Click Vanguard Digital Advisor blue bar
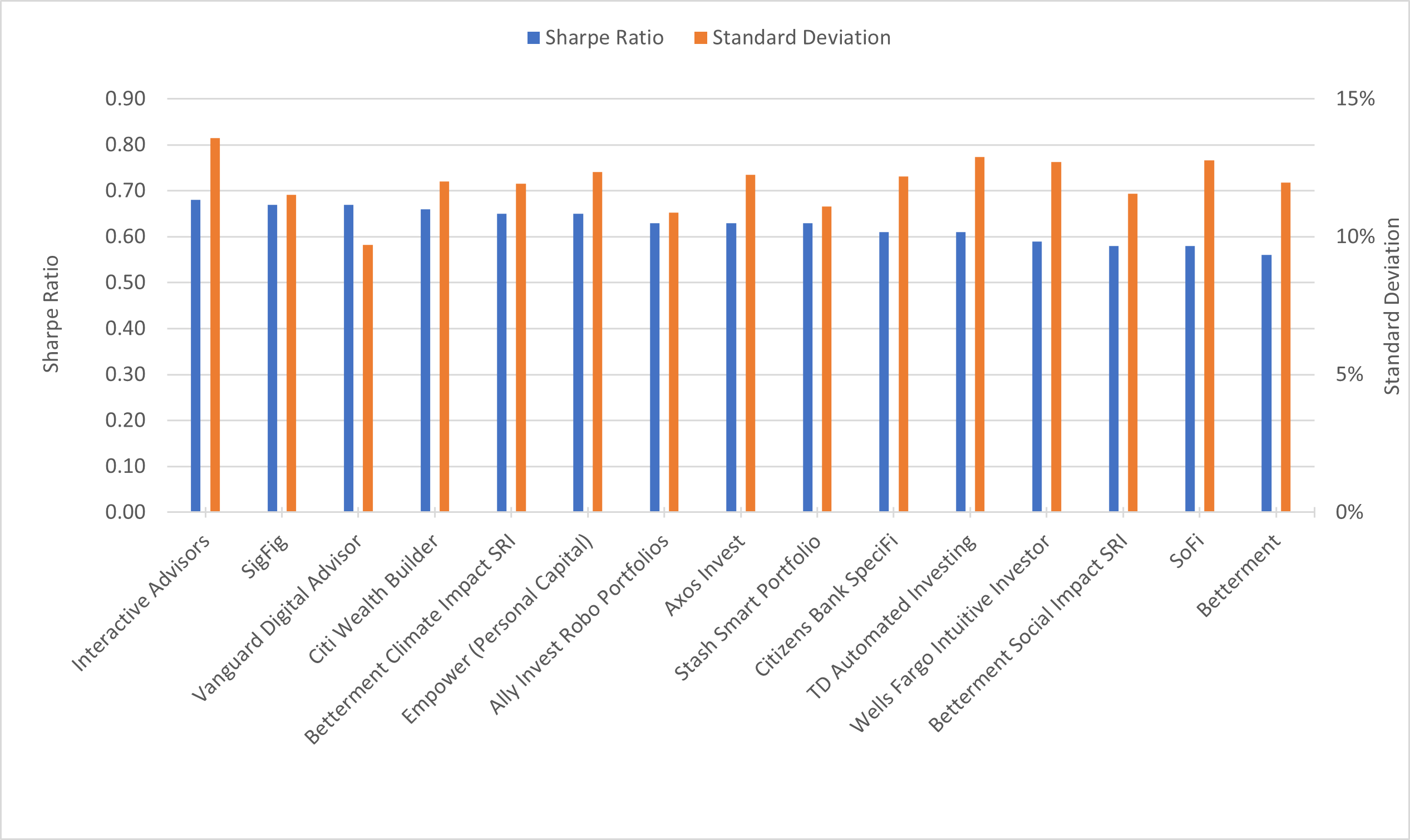Image resolution: width=1410 pixels, height=840 pixels. [349, 358]
